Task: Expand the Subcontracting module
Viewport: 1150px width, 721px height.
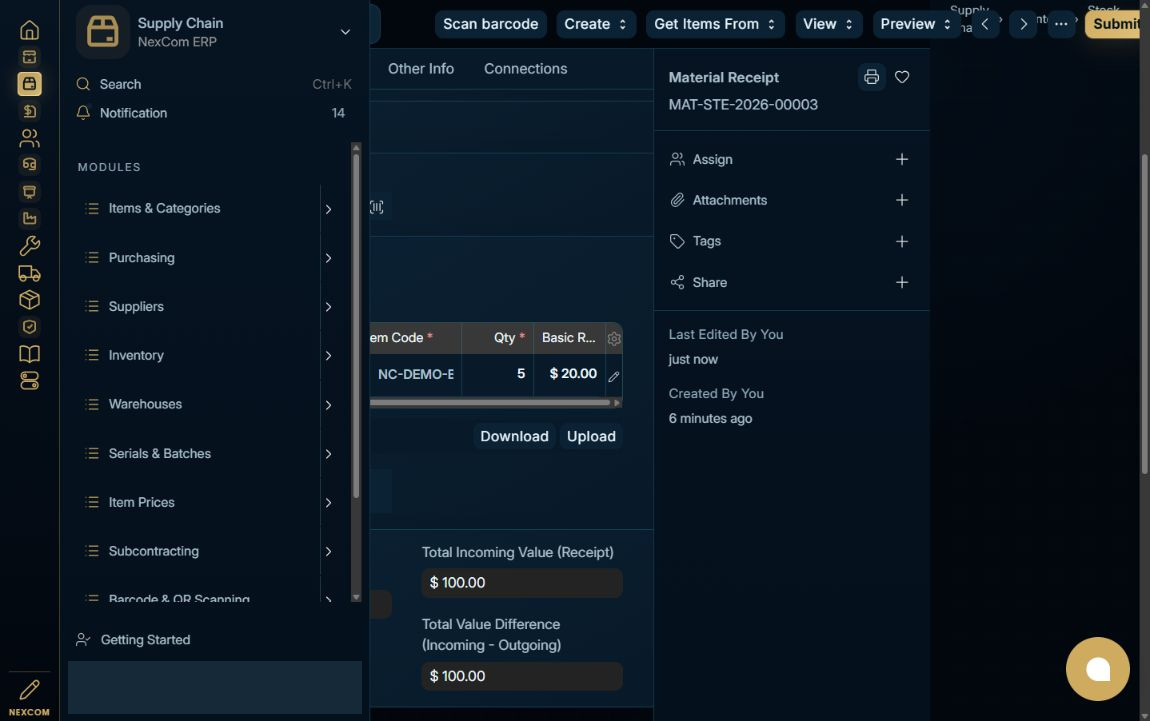Action: (x=329, y=552)
